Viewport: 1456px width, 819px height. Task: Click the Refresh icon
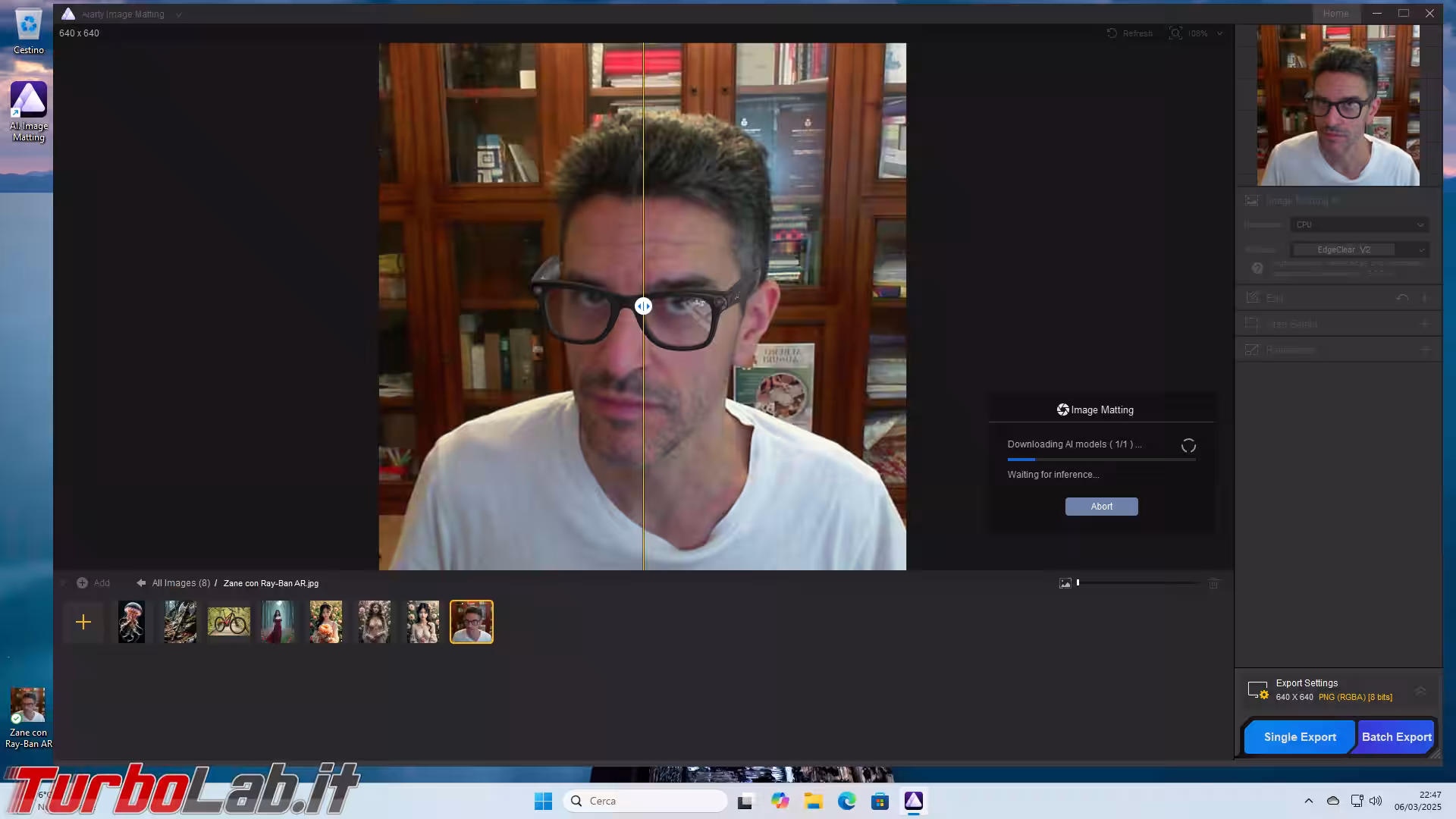[1112, 33]
